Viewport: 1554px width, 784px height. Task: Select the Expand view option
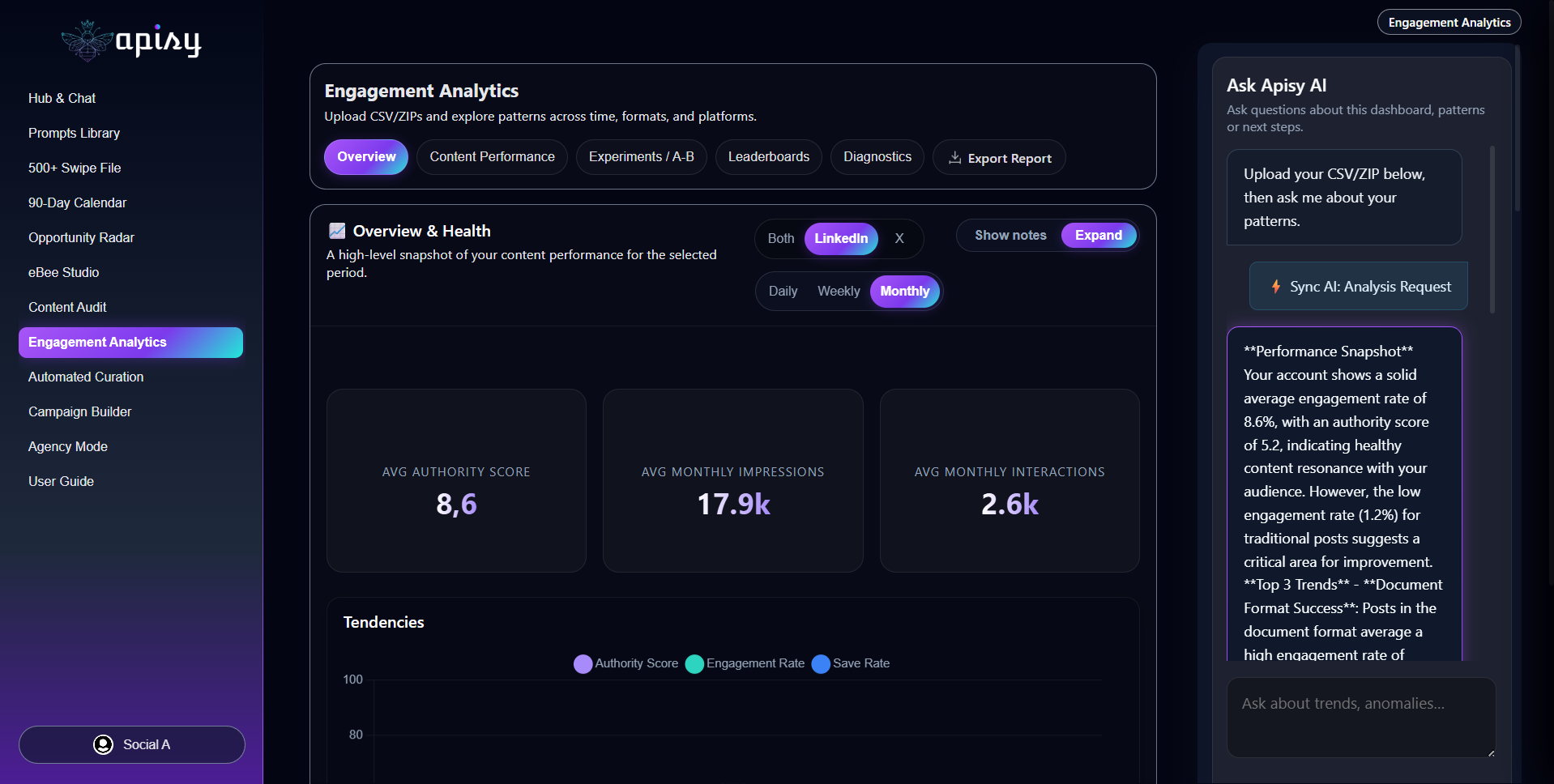tap(1099, 235)
